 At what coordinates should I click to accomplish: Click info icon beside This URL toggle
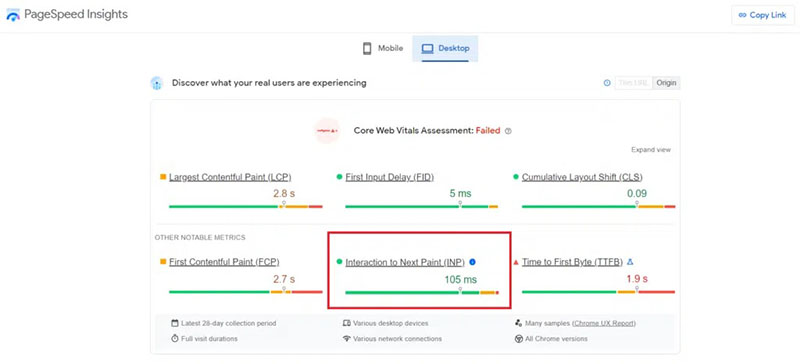pos(607,83)
